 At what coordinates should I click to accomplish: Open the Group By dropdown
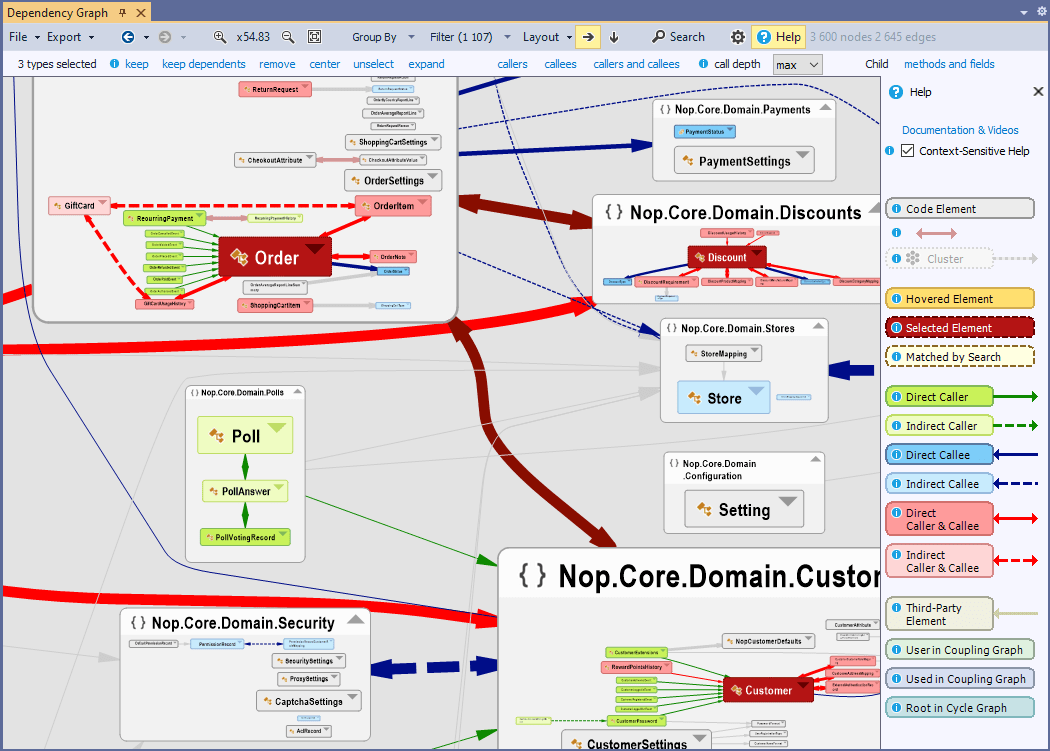coord(382,37)
